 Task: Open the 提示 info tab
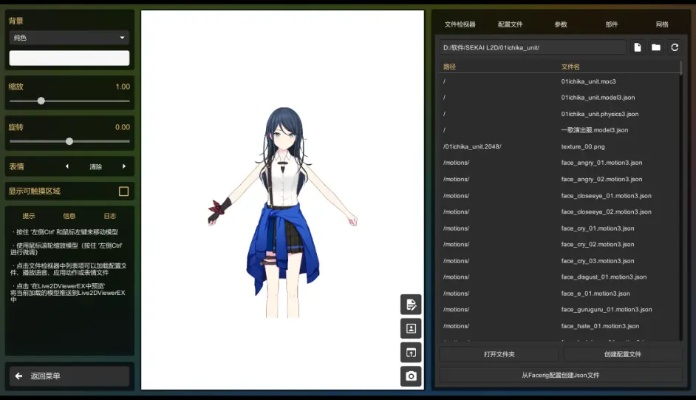(29, 216)
